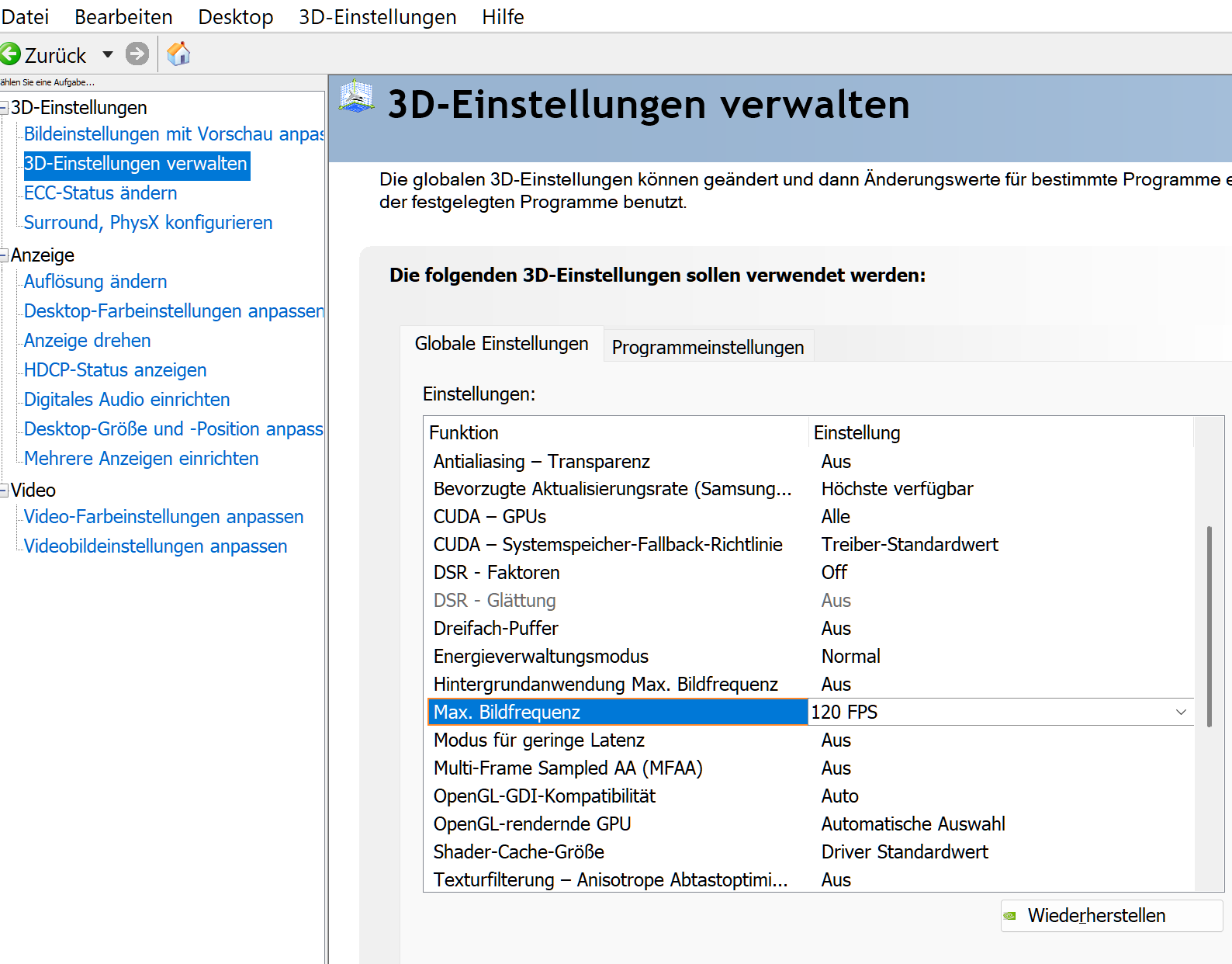Open Desktop-Größe und -Position anpassen
Viewport: 1232px width, 964px height.
tap(174, 429)
